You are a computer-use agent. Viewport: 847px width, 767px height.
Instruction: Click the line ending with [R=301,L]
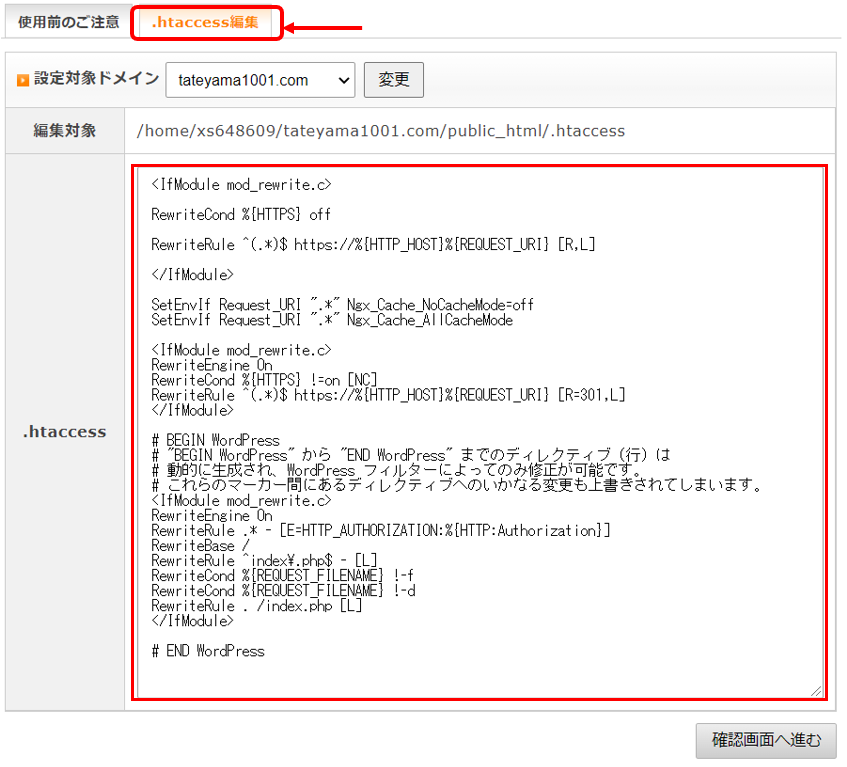click(x=388, y=395)
